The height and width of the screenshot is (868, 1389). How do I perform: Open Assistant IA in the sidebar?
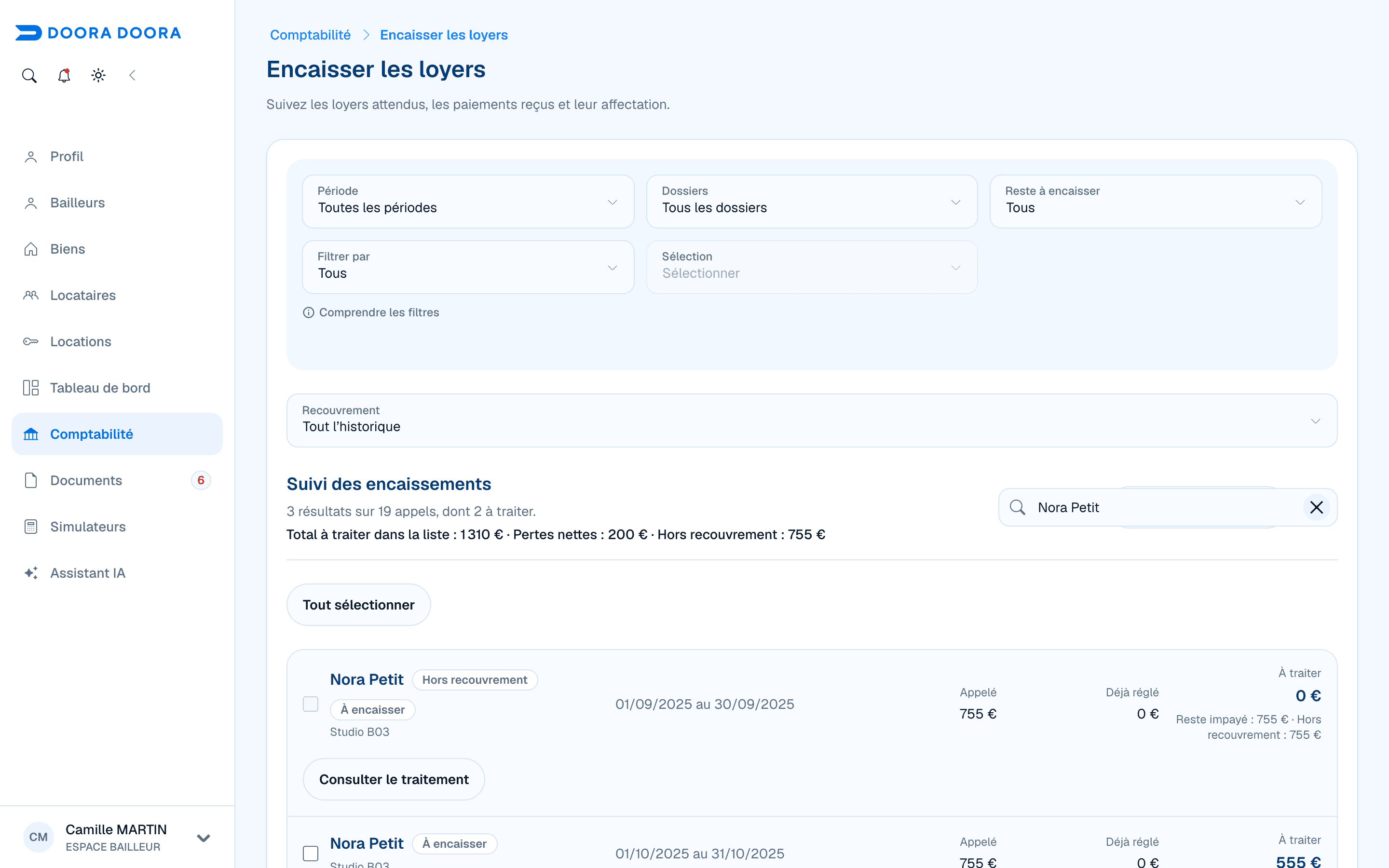click(x=117, y=573)
